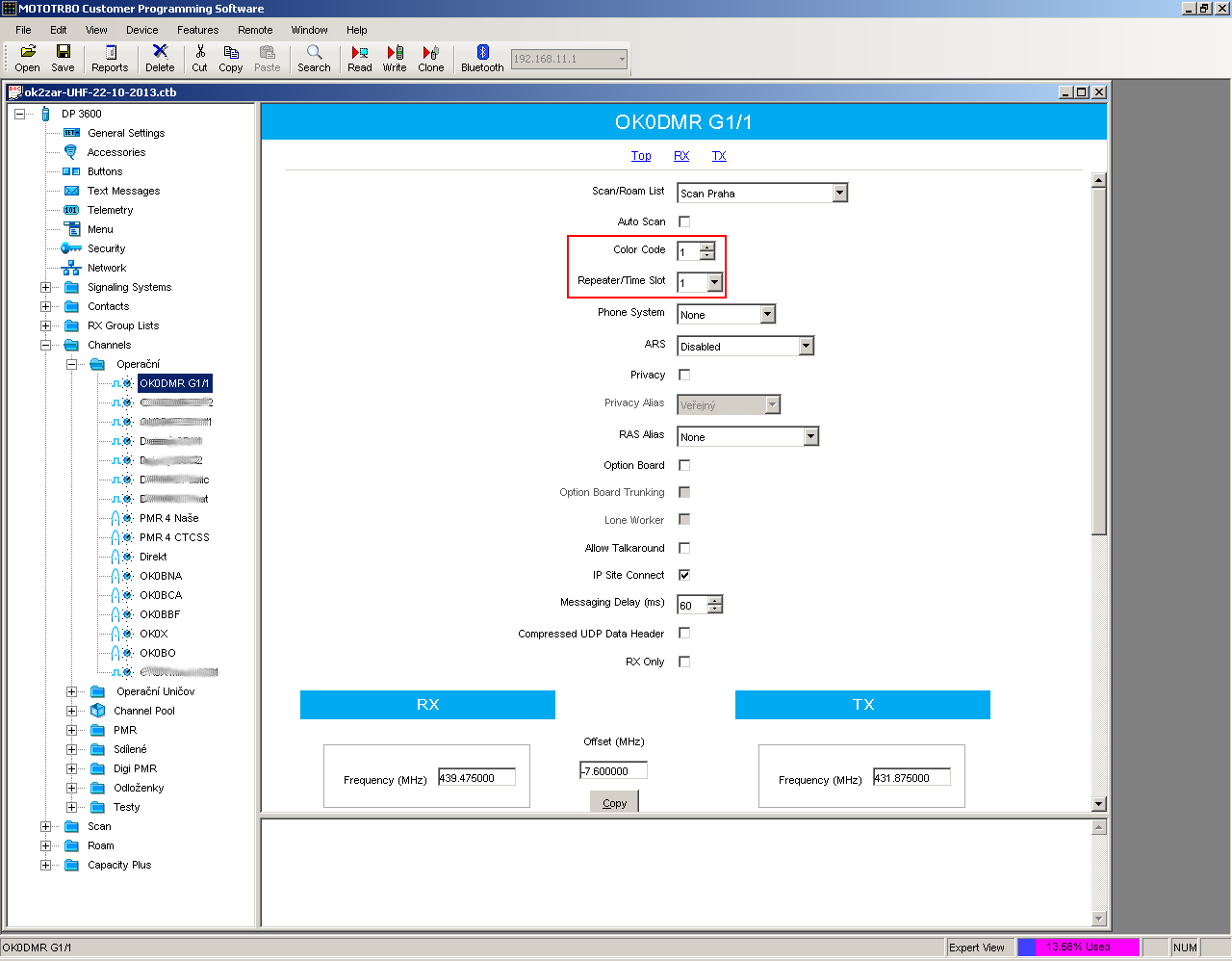This screenshot has width=1232, height=961.
Task: Open the Edit menu
Action: tap(59, 30)
